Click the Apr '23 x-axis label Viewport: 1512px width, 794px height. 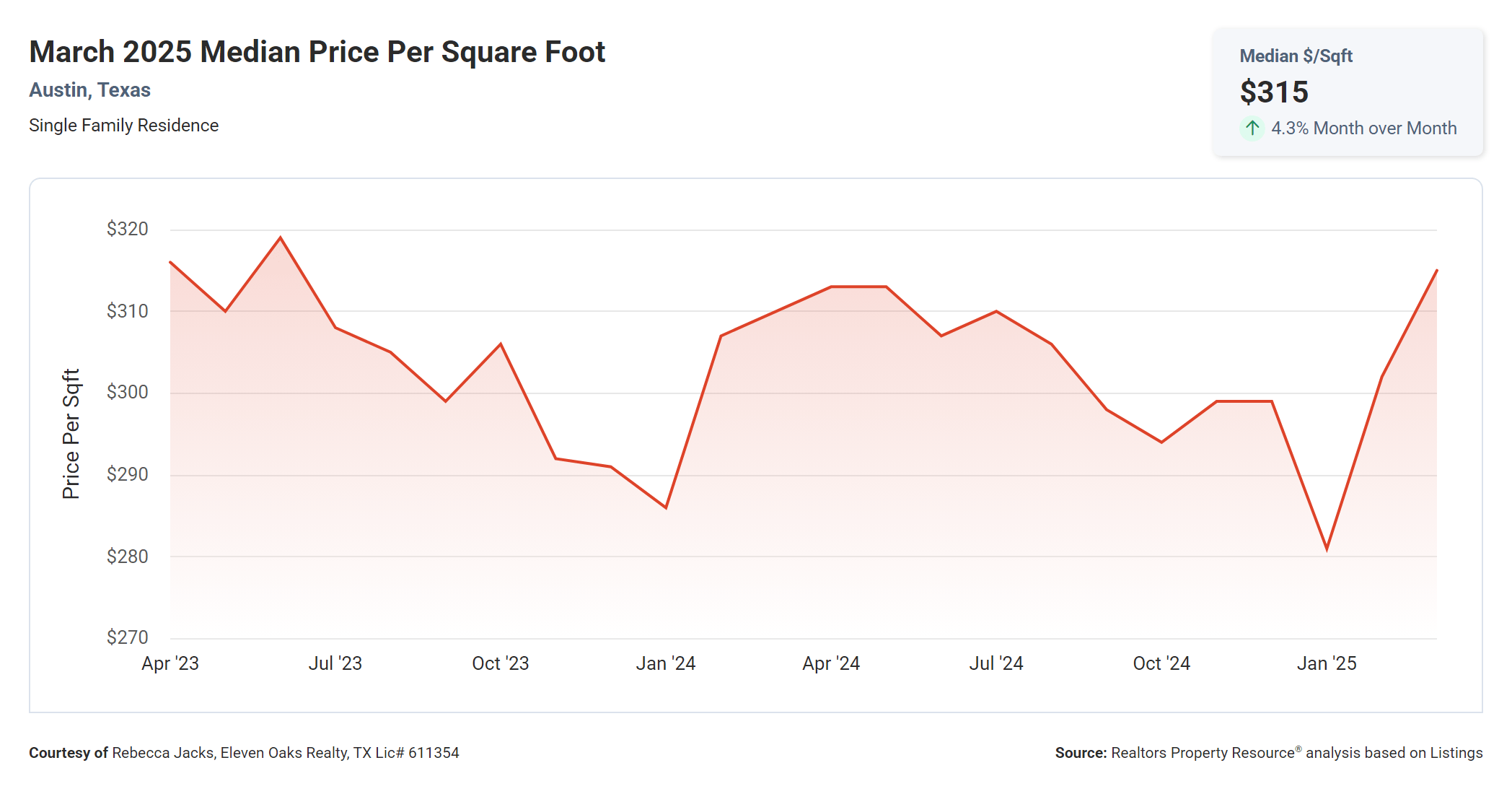pos(170,663)
